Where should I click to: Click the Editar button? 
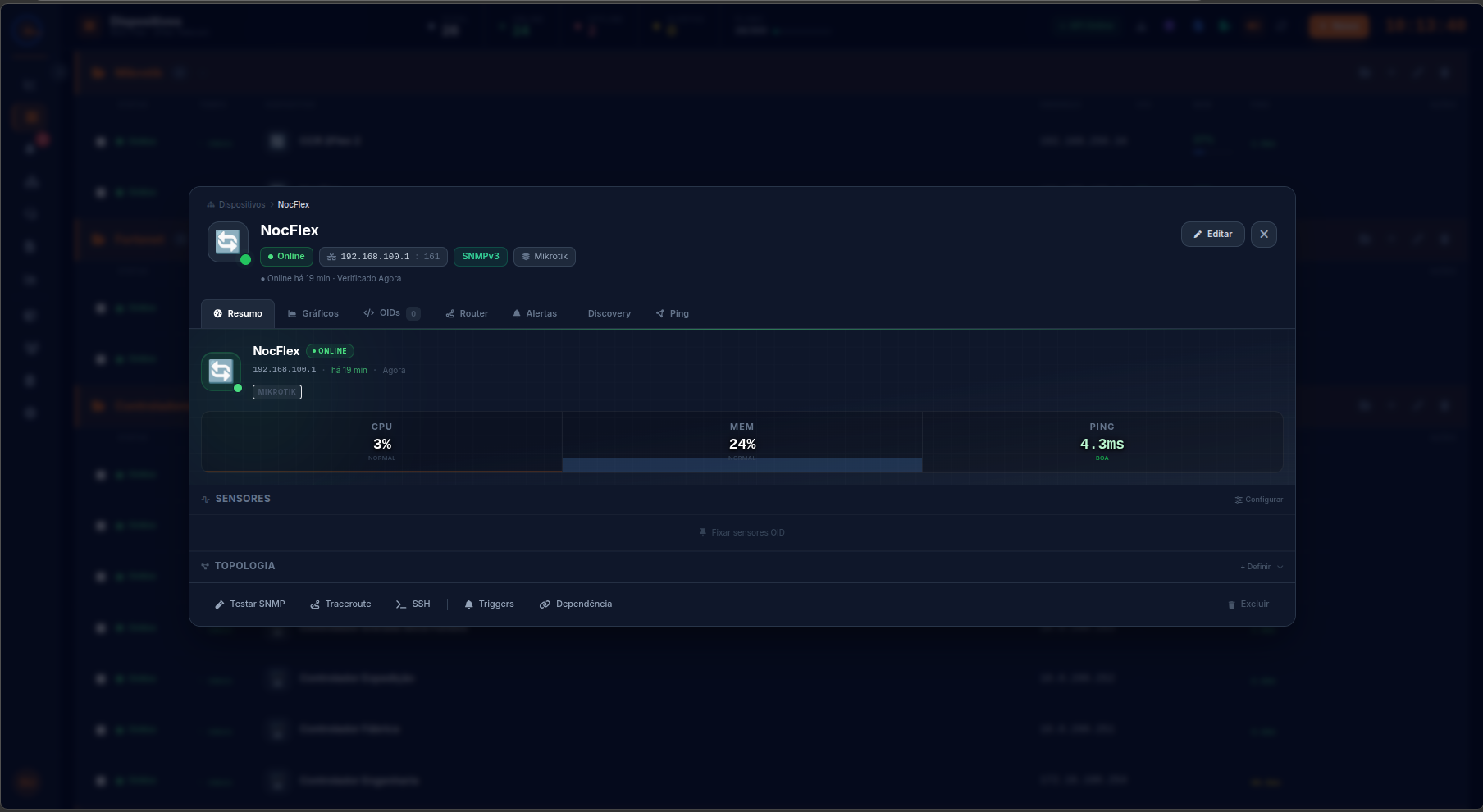click(1213, 235)
